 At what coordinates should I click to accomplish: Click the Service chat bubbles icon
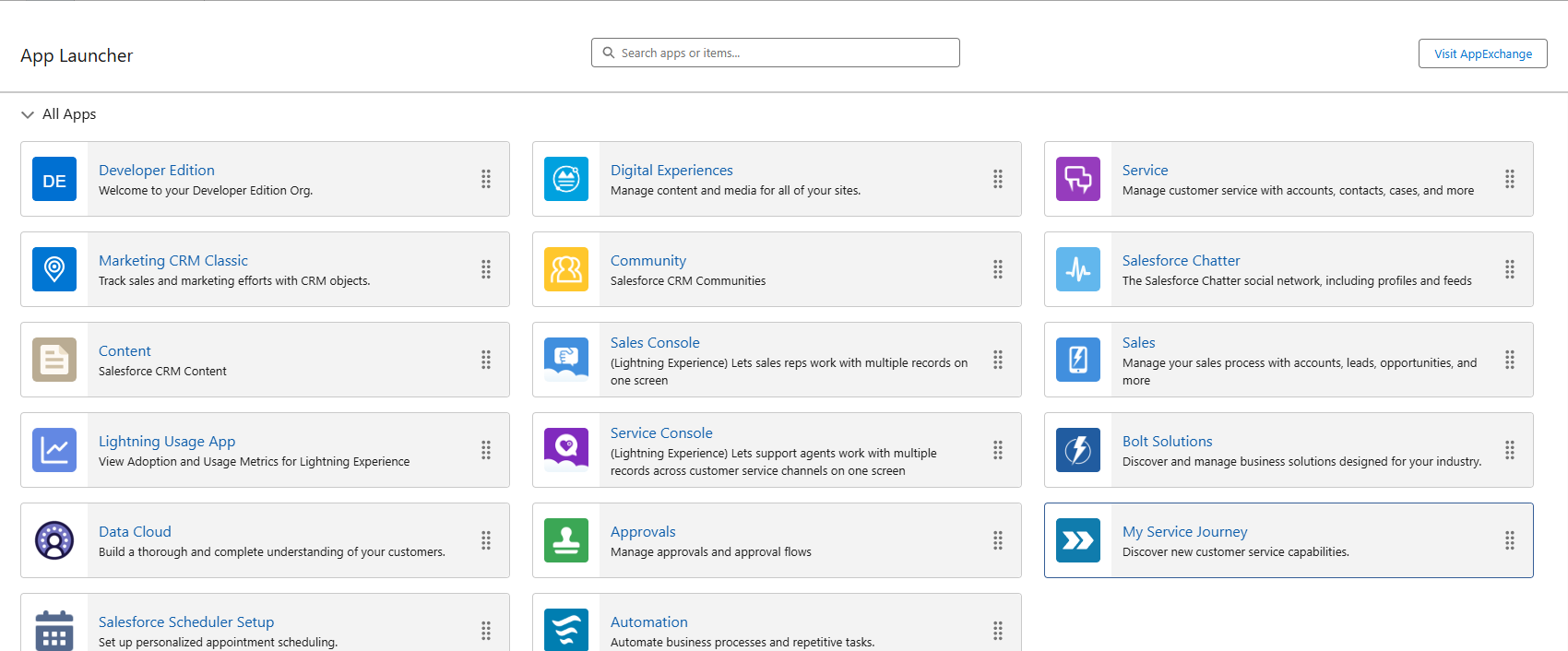(x=1078, y=179)
